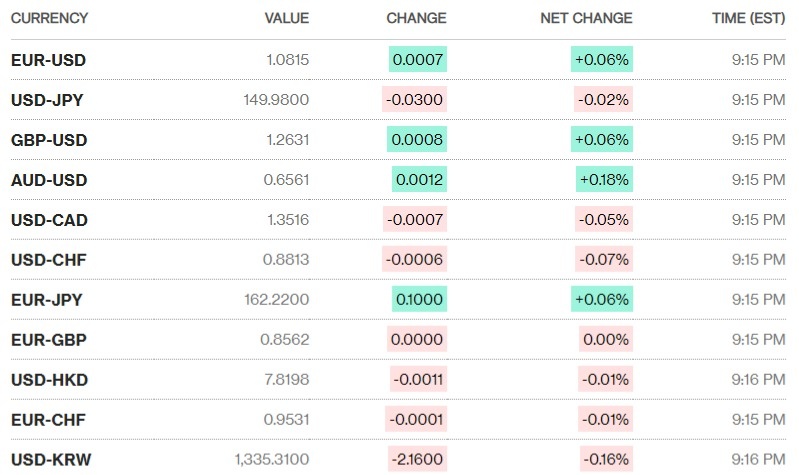The image size is (799, 475).
Task: Click the EUR-USD value 1.0815
Action: [x=288, y=60]
